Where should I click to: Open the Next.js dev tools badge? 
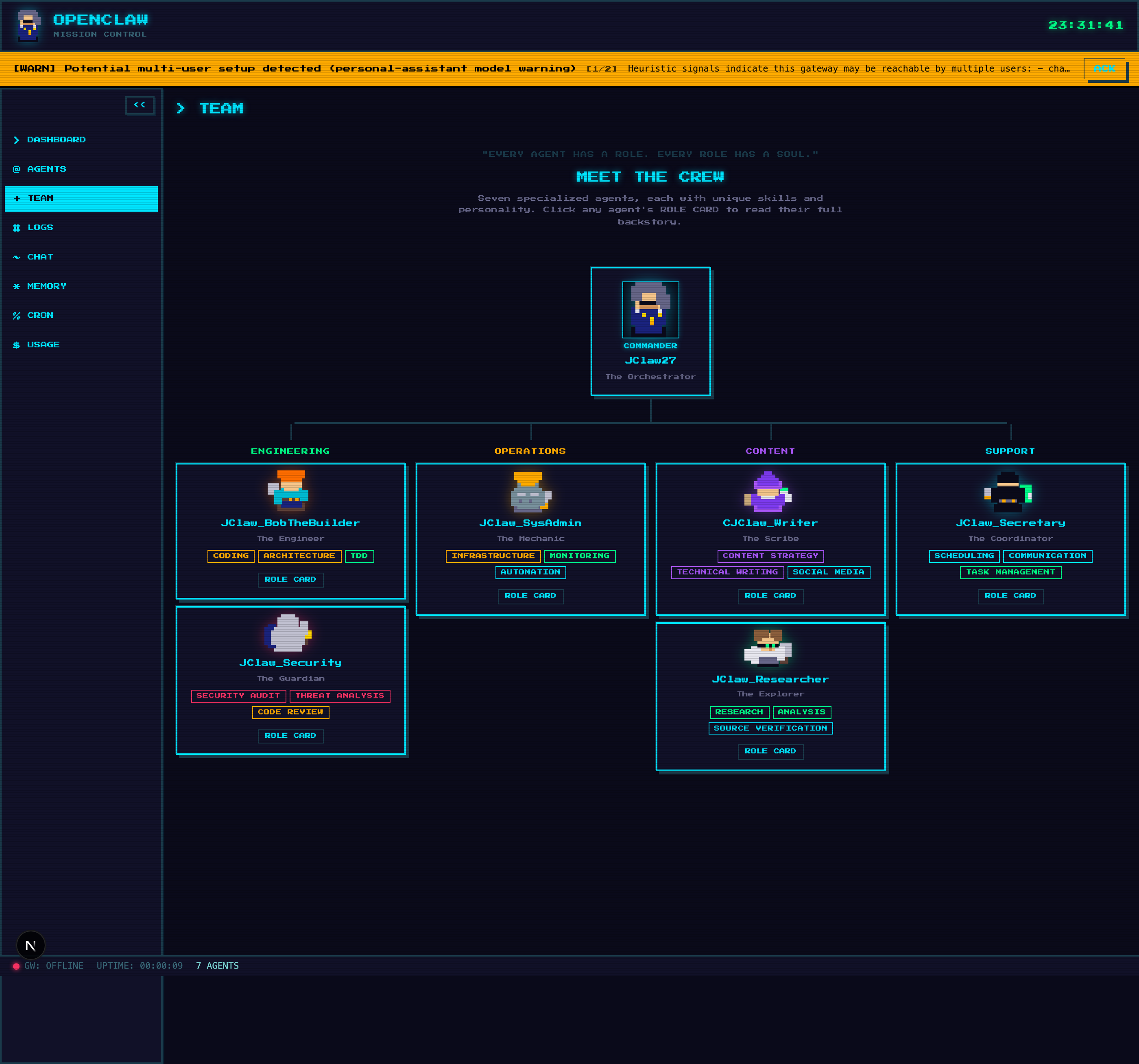tap(31, 945)
